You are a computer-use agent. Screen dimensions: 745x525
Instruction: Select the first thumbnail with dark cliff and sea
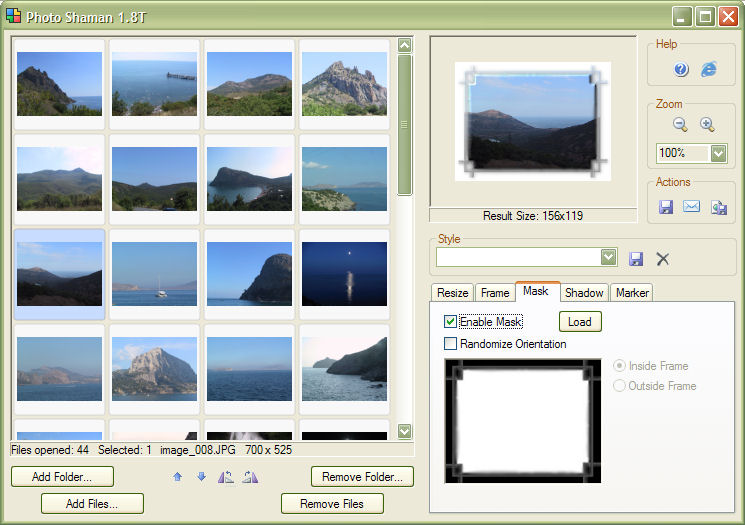coord(59,84)
